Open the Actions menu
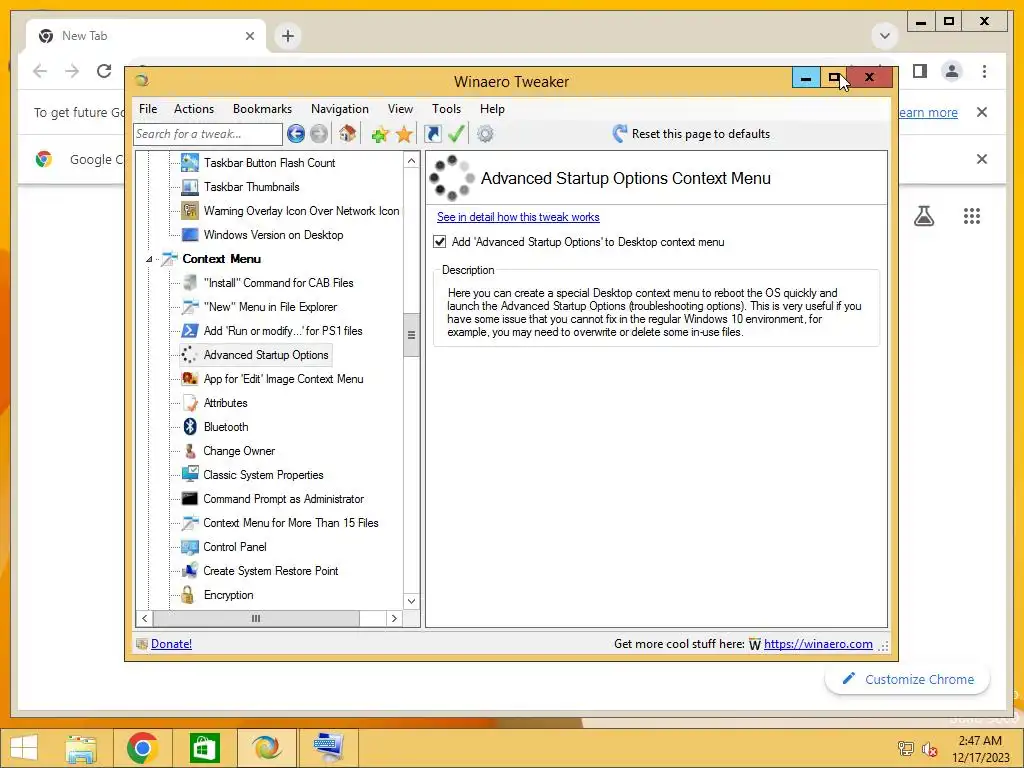The width and height of the screenshot is (1024, 768). click(194, 109)
